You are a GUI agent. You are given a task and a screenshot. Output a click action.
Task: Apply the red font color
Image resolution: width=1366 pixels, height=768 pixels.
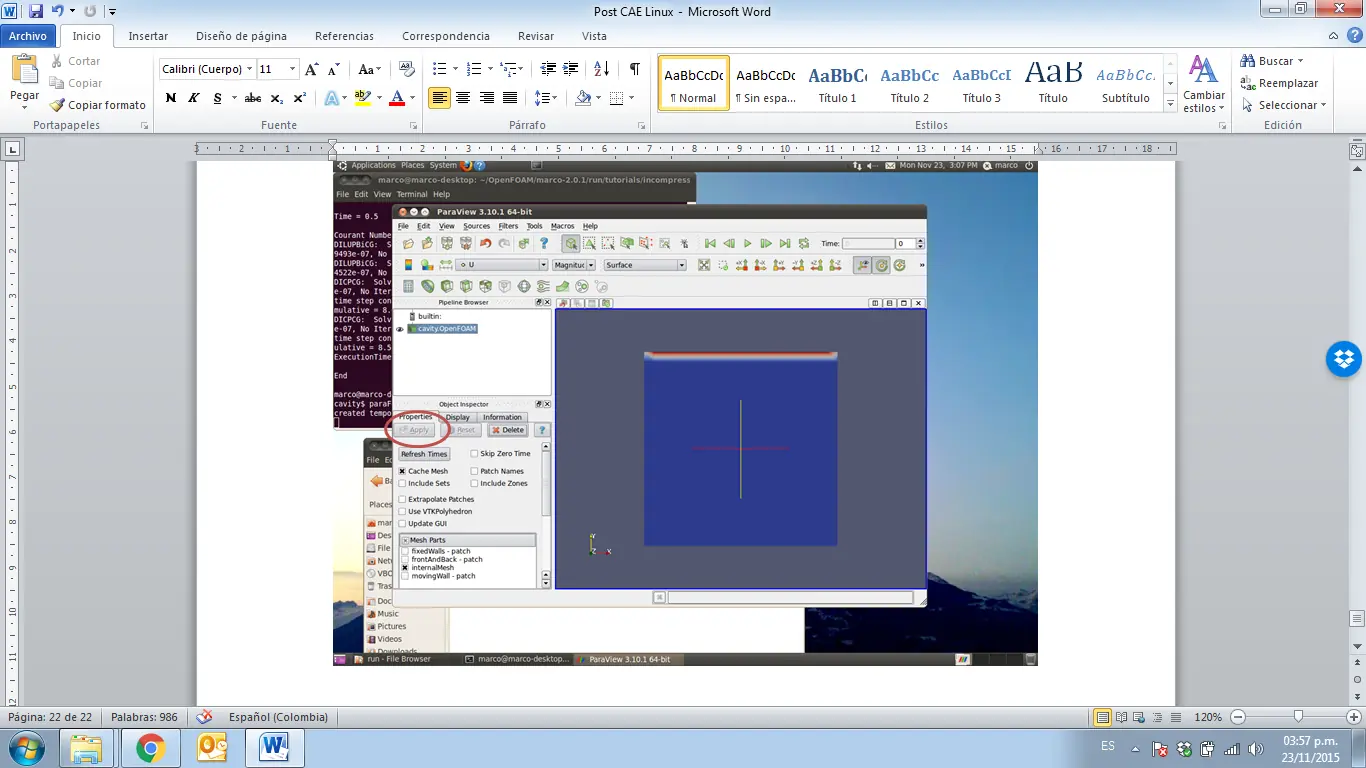point(397,98)
